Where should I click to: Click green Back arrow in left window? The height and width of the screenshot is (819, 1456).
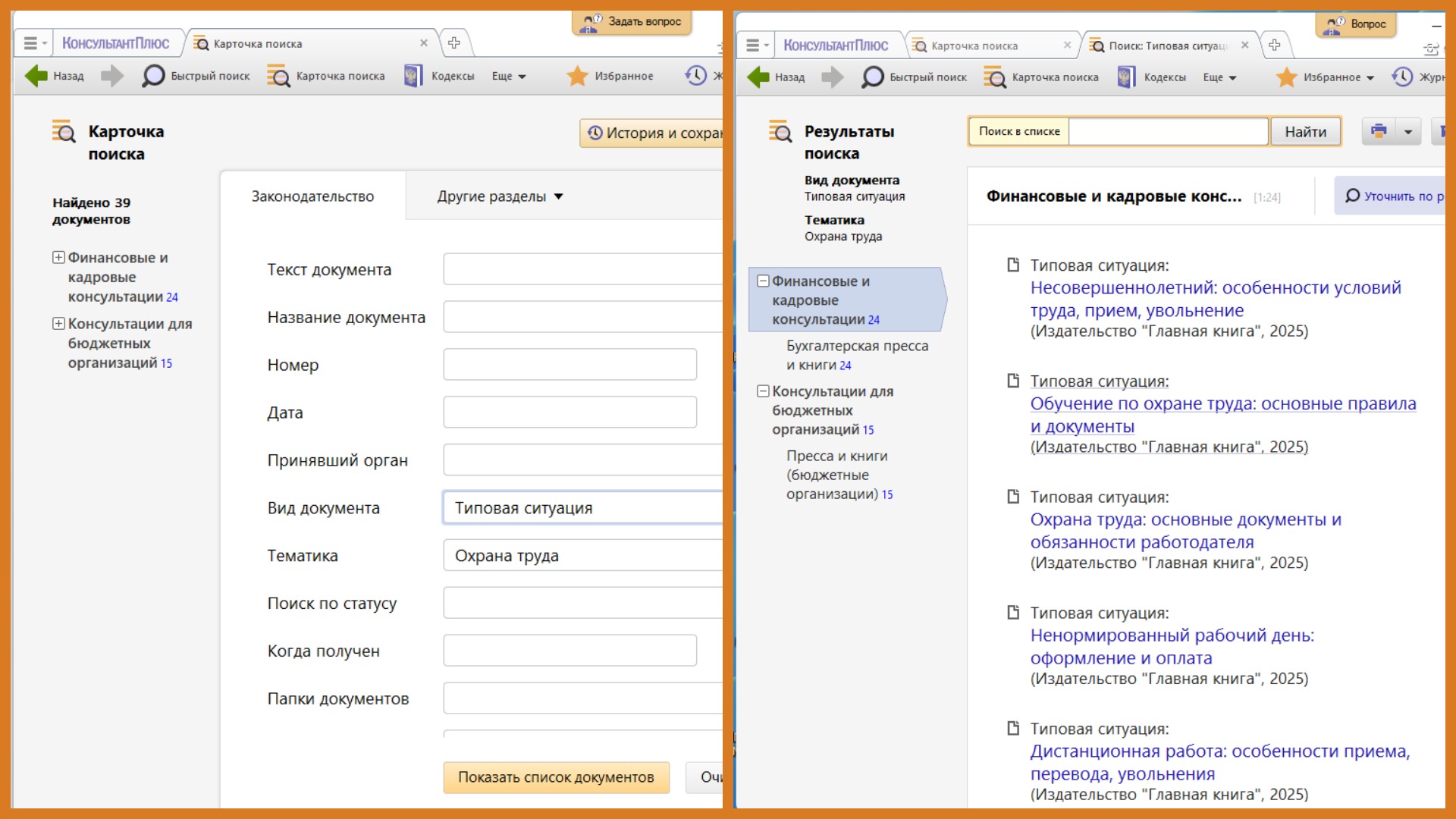tap(36, 76)
